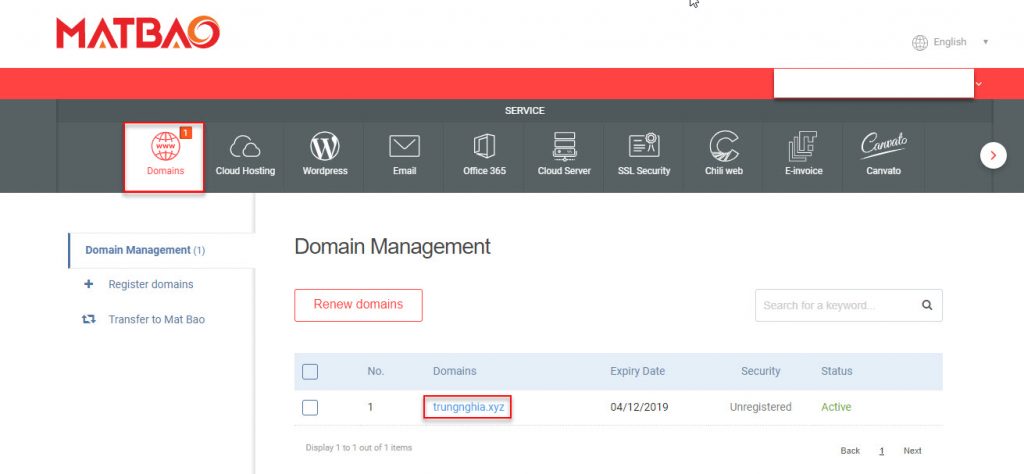Go to the Next pagination link
The image size is (1024, 474).
912,450
